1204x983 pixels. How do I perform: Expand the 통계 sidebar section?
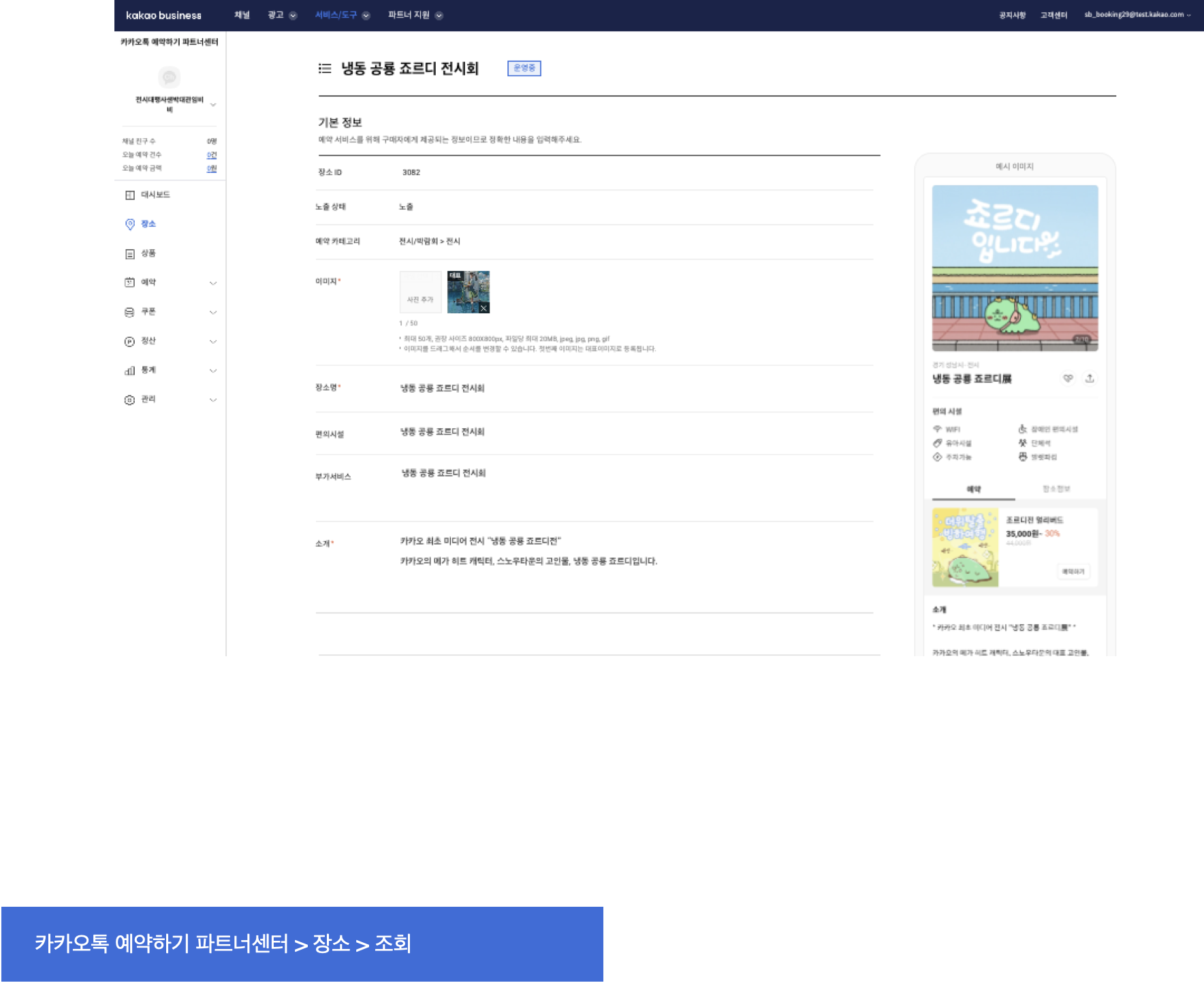212,371
